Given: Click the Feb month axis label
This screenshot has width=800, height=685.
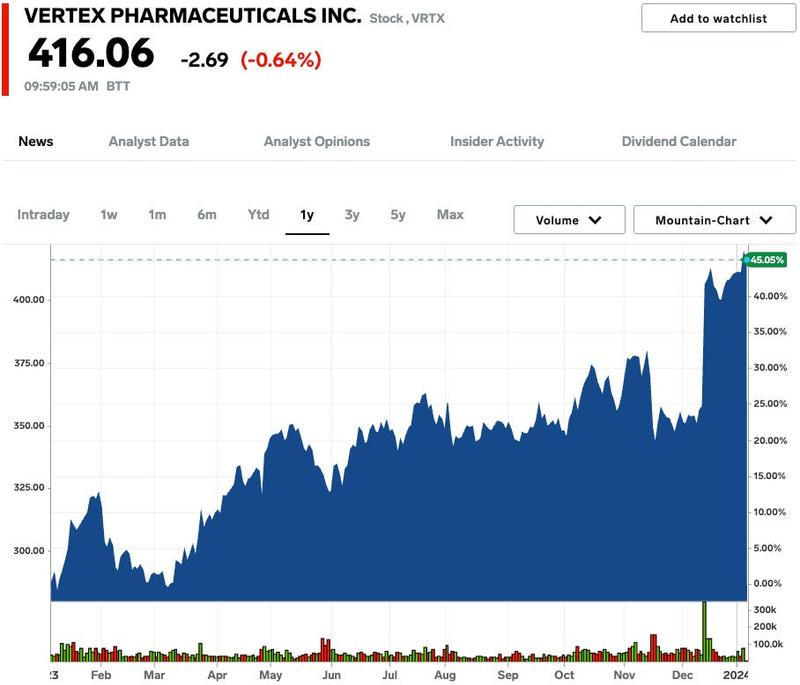Looking at the screenshot, I should point(101,675).
